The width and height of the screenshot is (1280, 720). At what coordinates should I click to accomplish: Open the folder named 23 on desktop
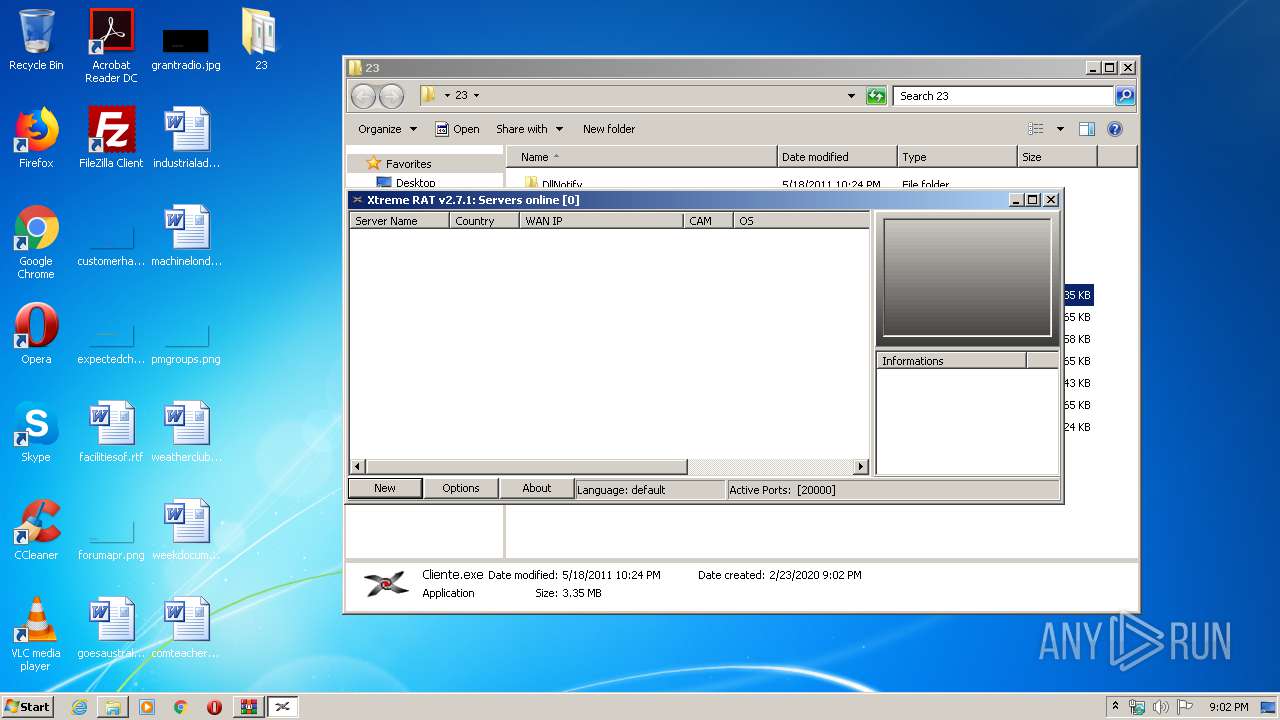click(x=260, y=40)
